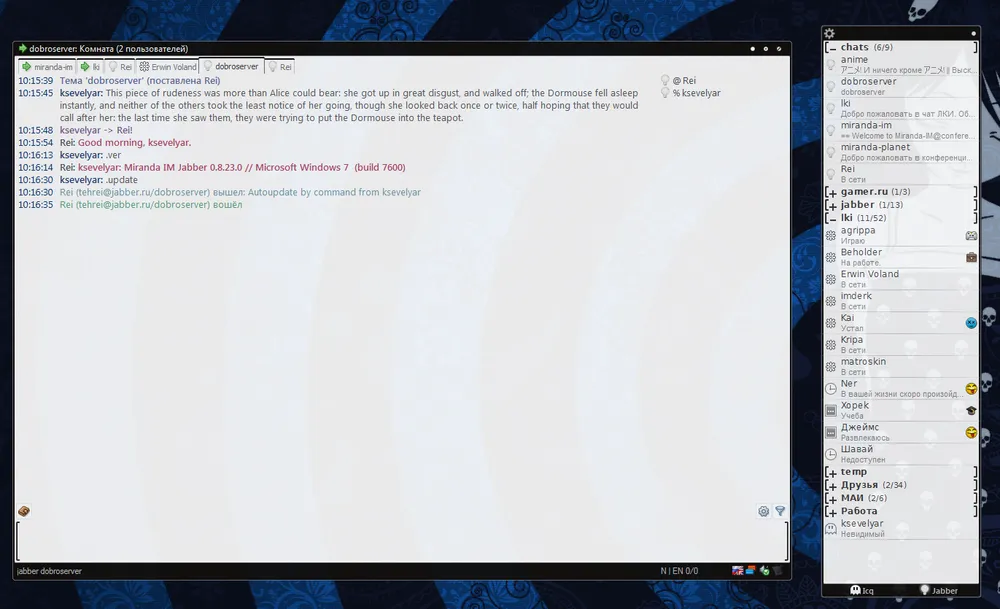Click the rightmost dark icon in chat status bar
The height and width of the screenshot is (609, 1000).
777,571
